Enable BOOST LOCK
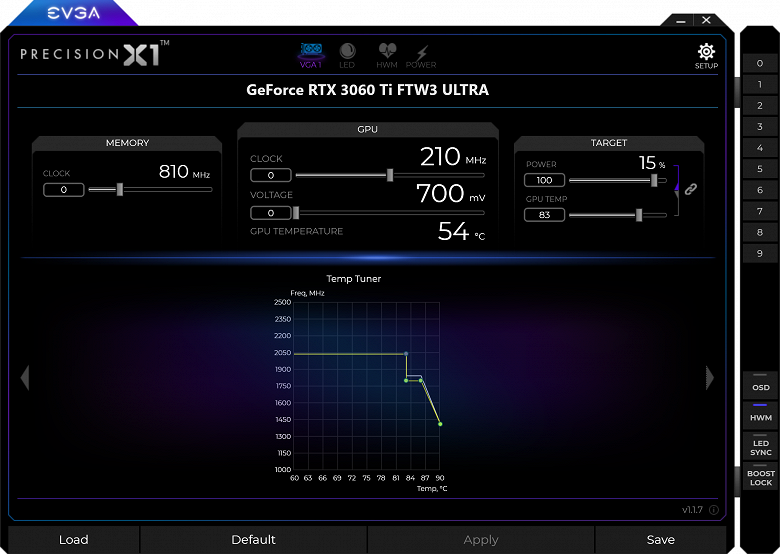This screenshot has width=780, height=554. point(761,476)
